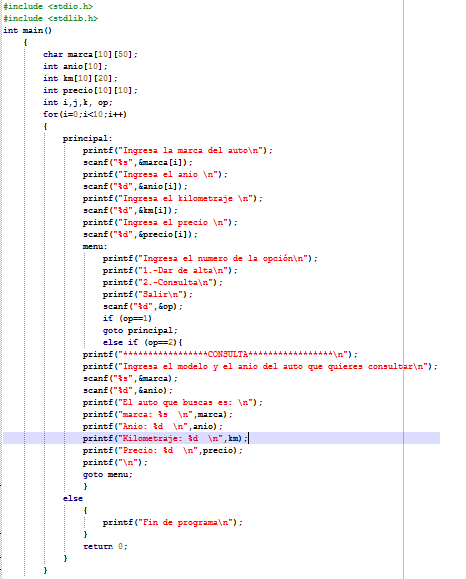Click the scanf '&anio[i]' line

pos(135,186)
